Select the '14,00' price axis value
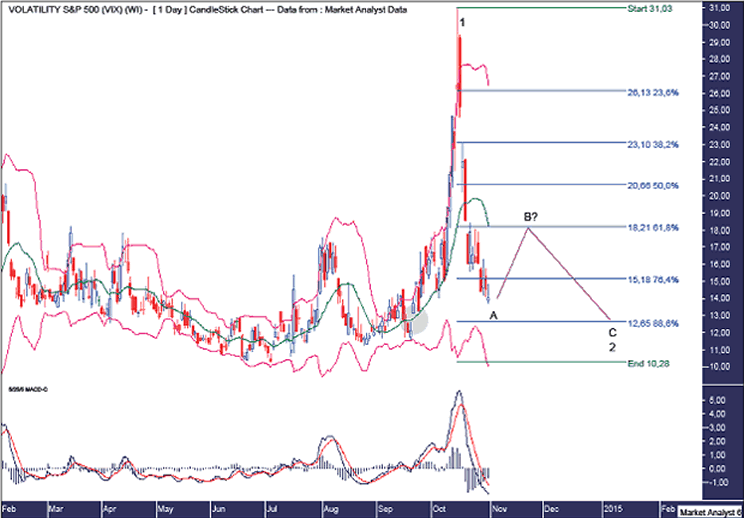The height and width of the screenshot is (518, 744). (718, 298)
